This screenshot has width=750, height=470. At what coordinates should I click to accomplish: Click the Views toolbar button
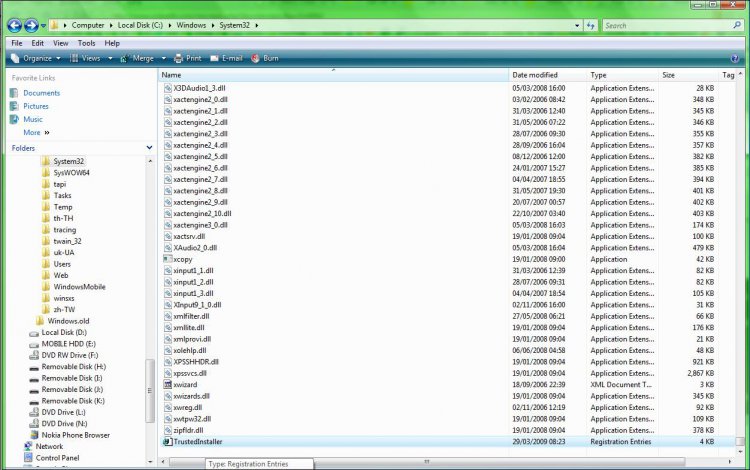(x=85, y=58)
